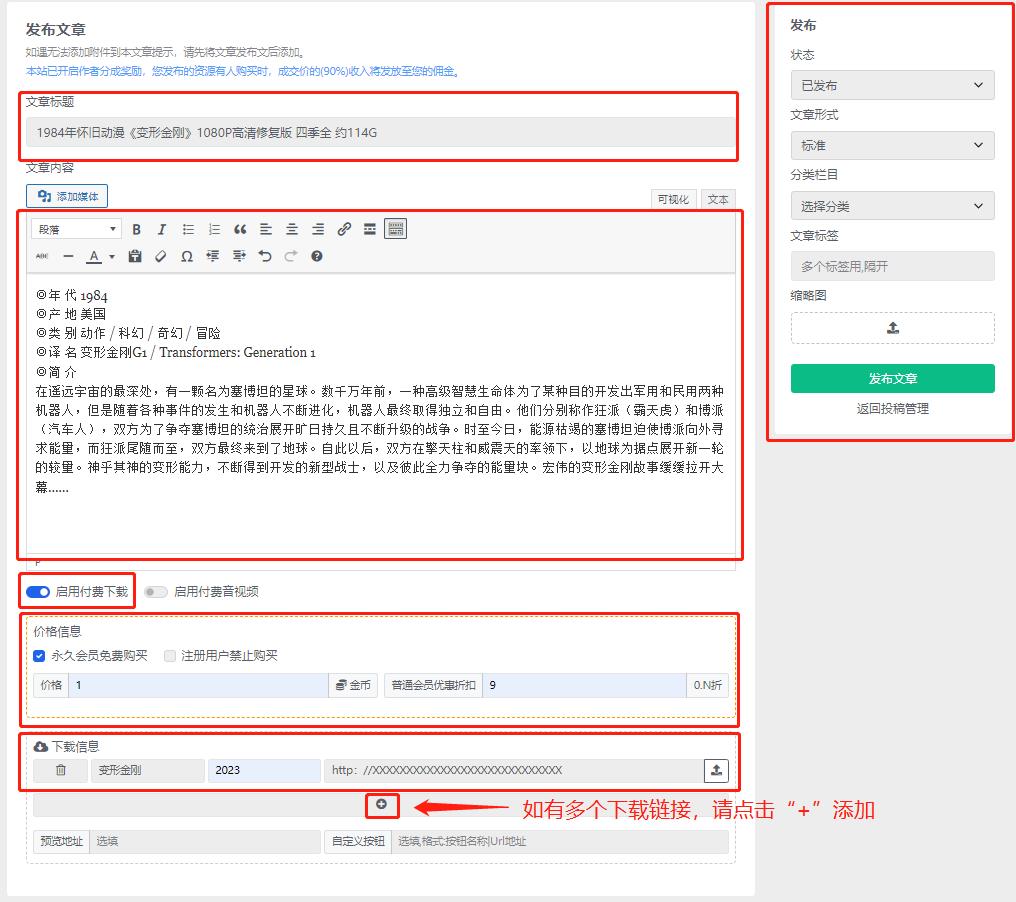1016x902 pixels.
Task: Click the 预览地址 input field
Action: pyautogui.click(x=205, y=842)
